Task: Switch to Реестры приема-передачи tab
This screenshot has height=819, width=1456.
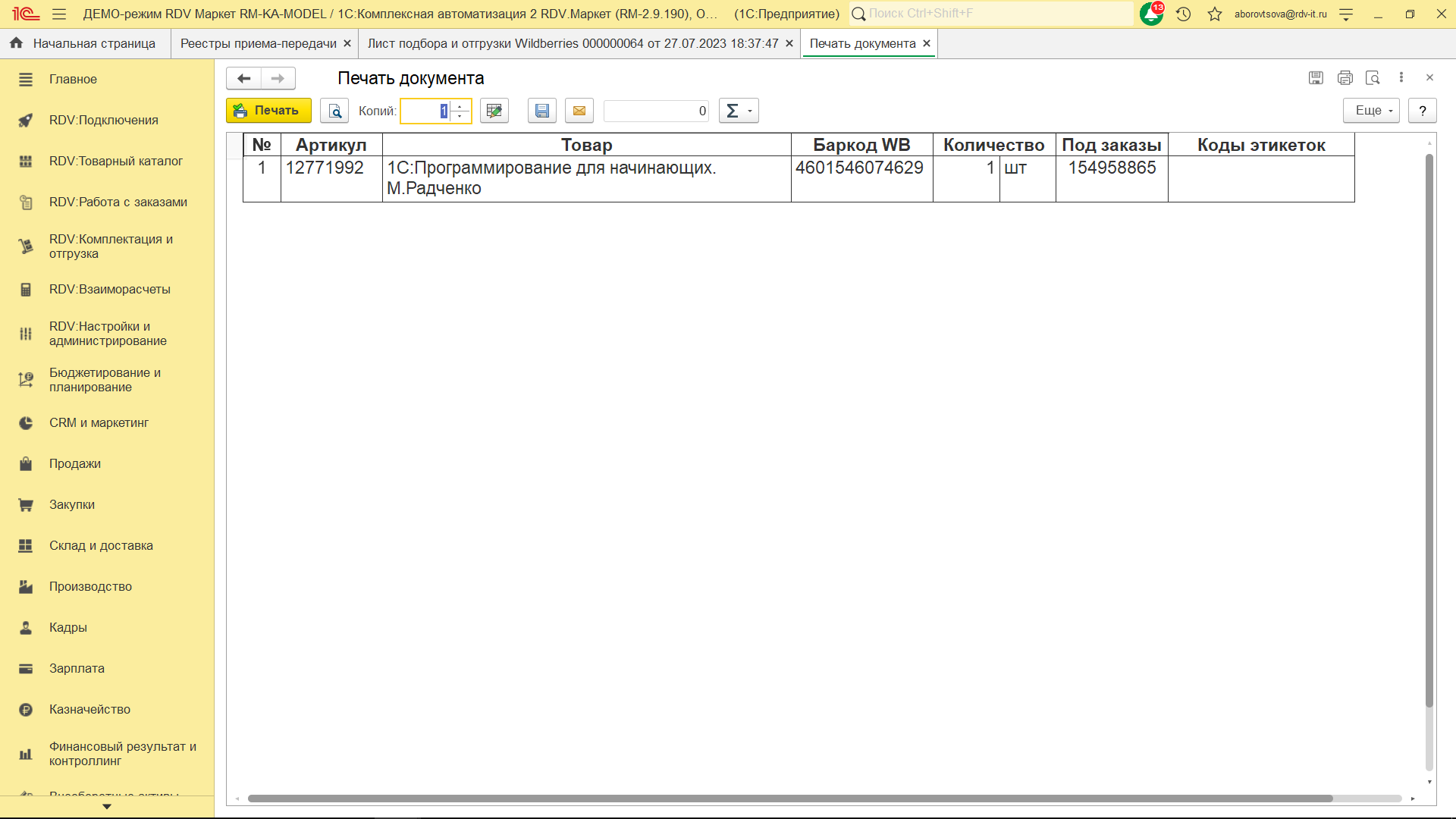Action: [259, 43]
